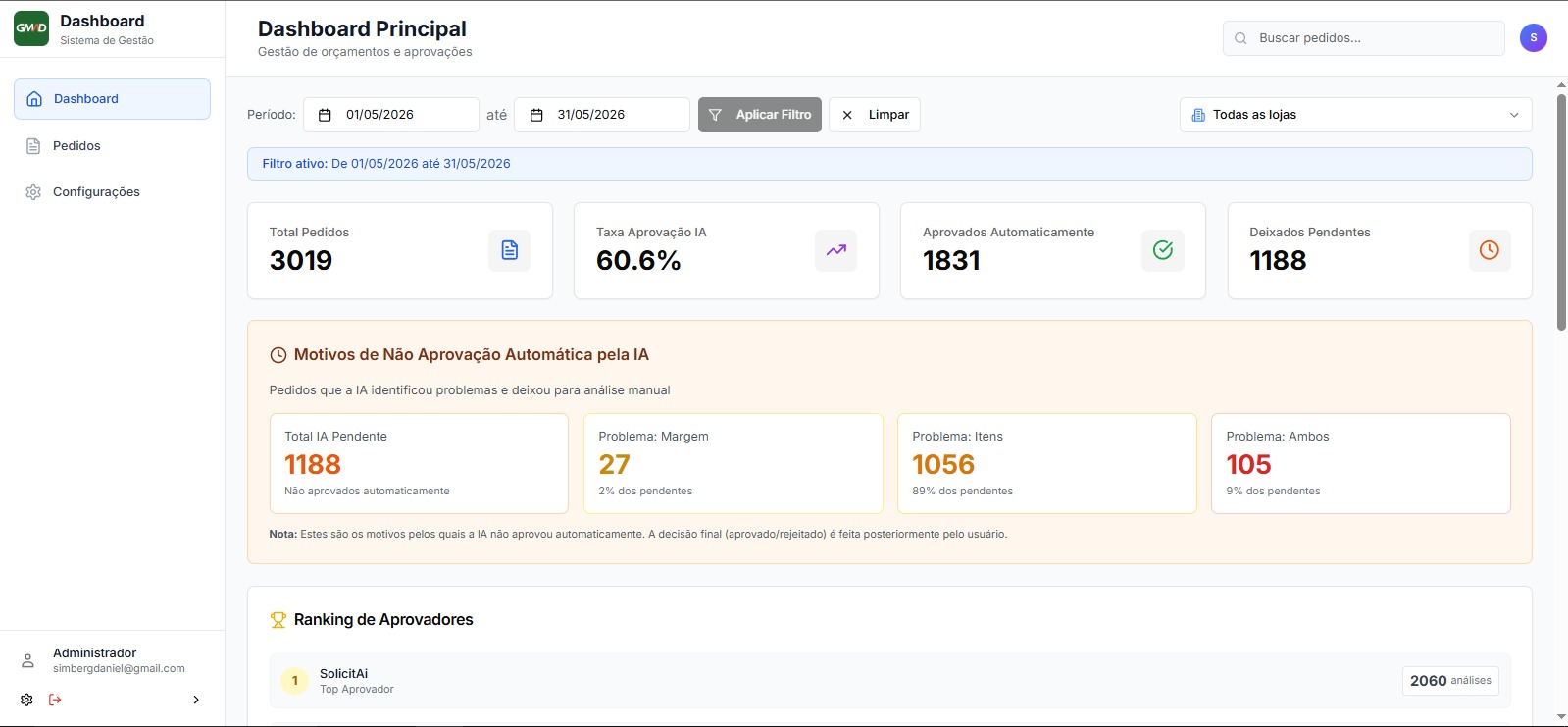Click the clock icon beside Motivos de Não Aprovação

(278, 355)
